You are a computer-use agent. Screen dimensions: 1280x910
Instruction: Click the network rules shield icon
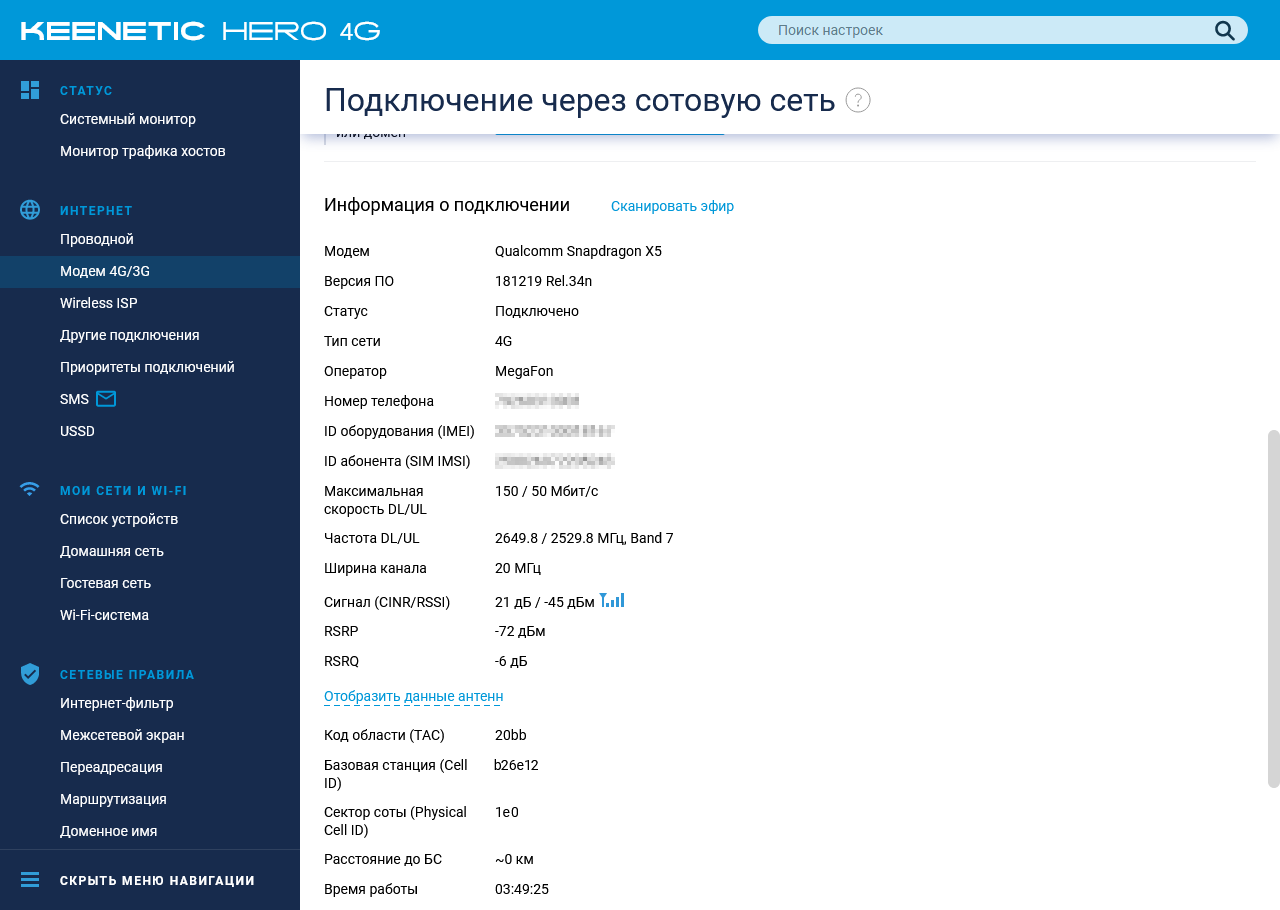[x=30, y=674]
